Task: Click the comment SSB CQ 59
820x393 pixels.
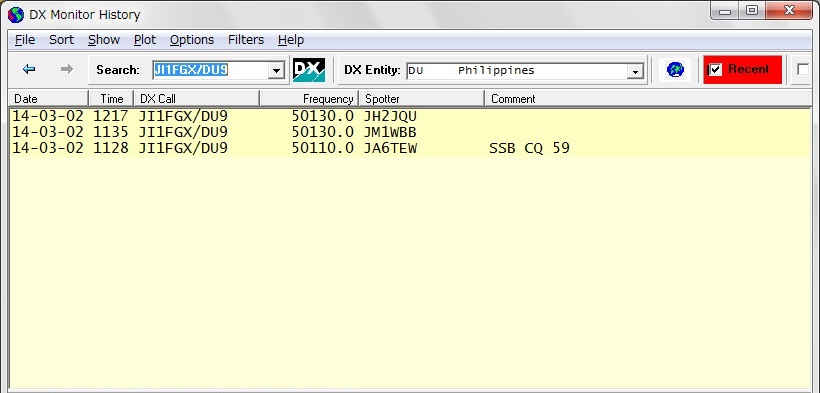Action: click(529, 148)
